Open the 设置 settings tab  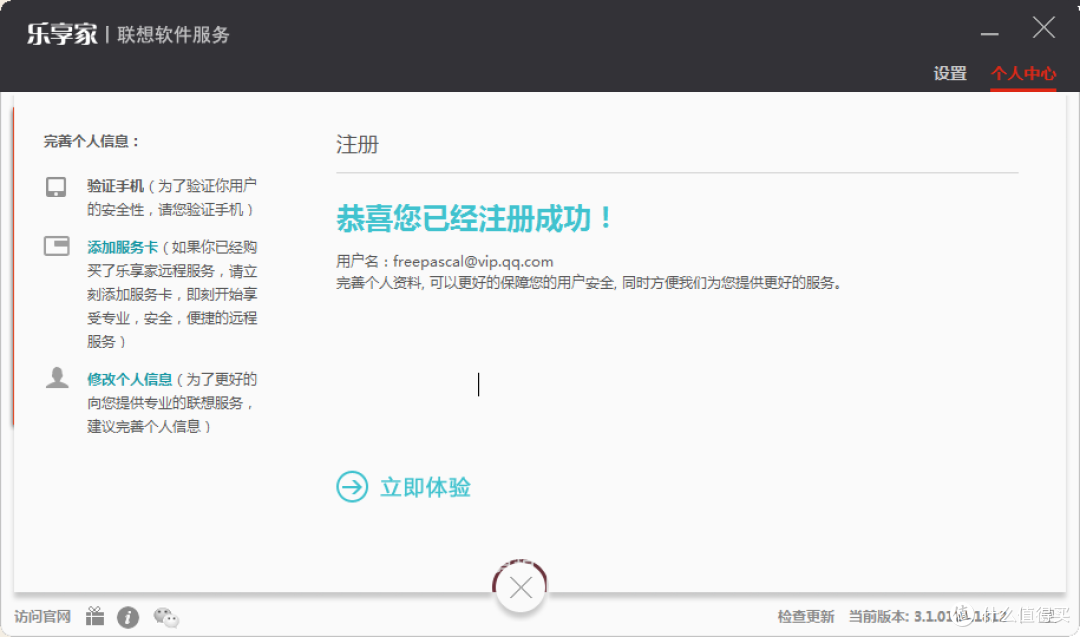tap(950, 74)
